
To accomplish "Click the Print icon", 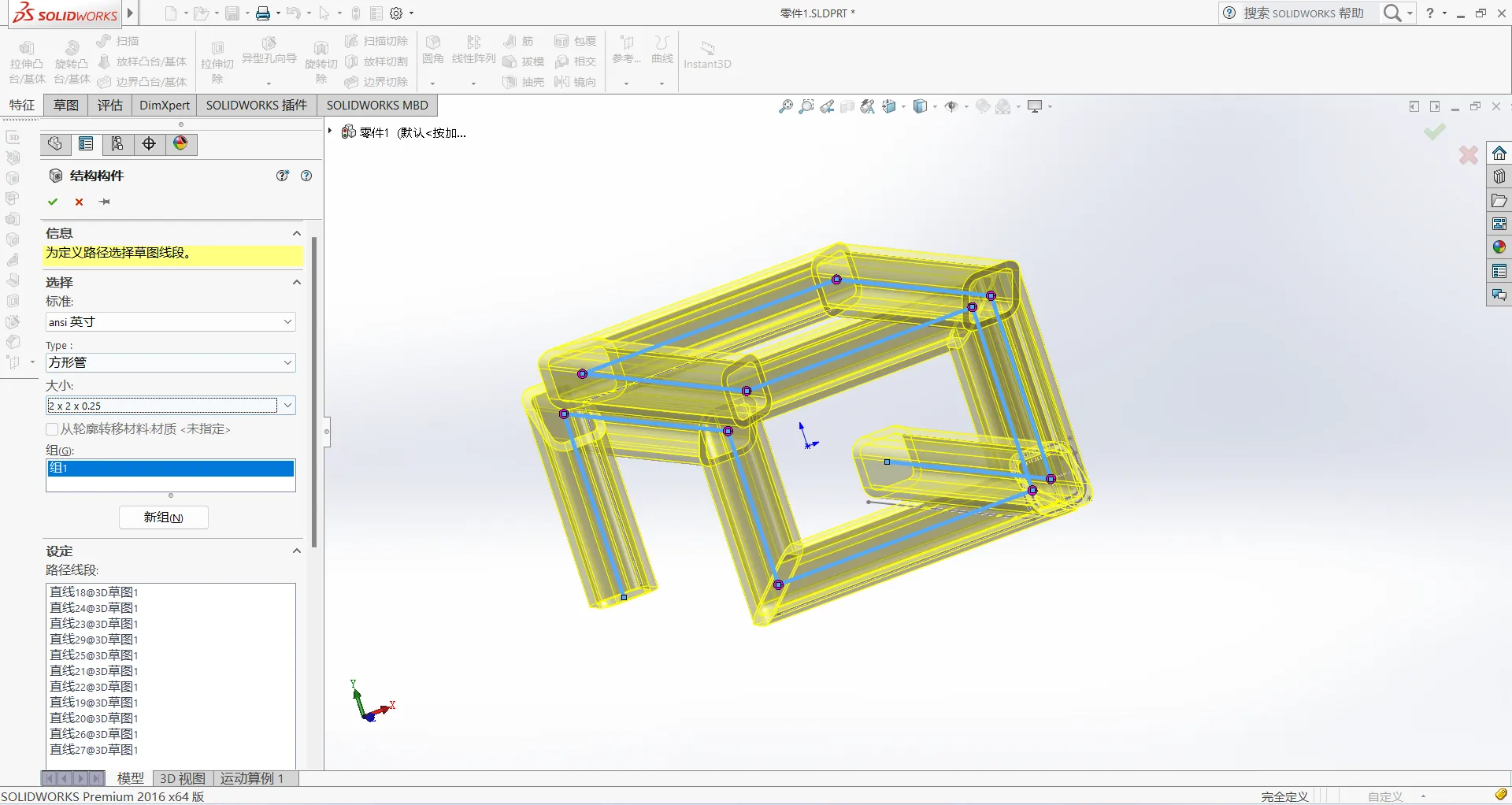I will (263, 13).
